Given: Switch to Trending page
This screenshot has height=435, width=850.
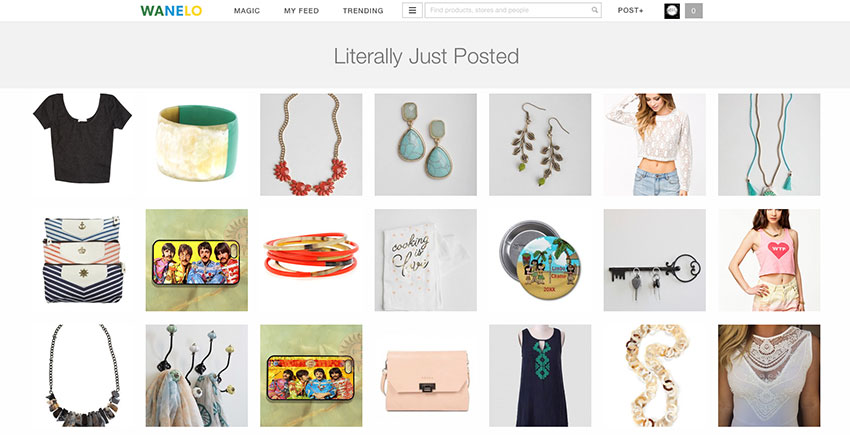Looking at the screenshot, I should click(x=363, y=11).
